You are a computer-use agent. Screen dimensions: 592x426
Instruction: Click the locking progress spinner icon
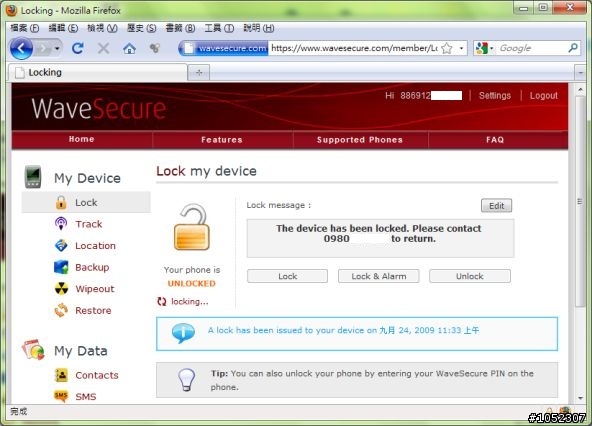click(162, 301)
